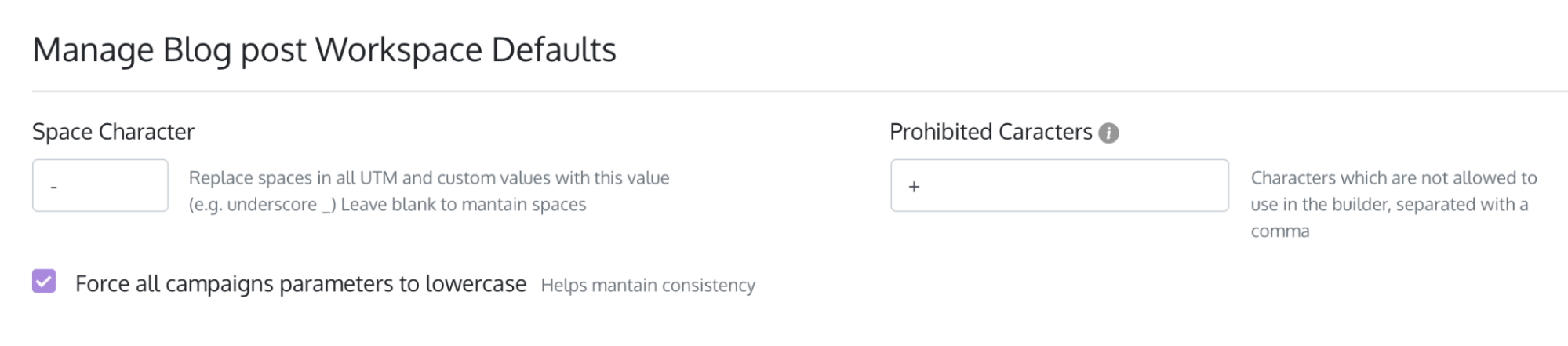Click the word "comma" in the prohibited hint
This screenshot has height=346, width=1568.
tap(1280, 231)
